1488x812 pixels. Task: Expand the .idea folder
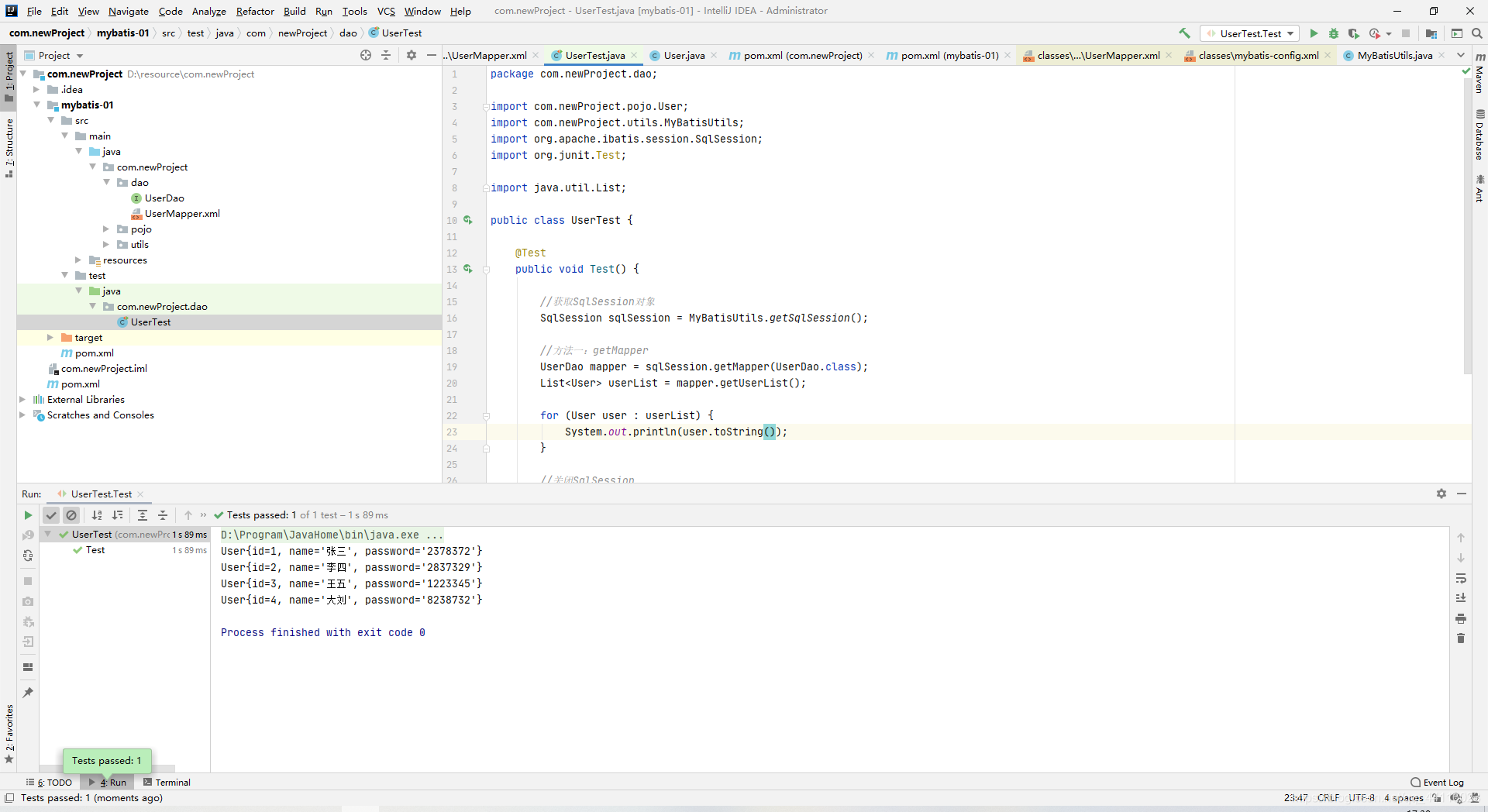pos(36,90)
